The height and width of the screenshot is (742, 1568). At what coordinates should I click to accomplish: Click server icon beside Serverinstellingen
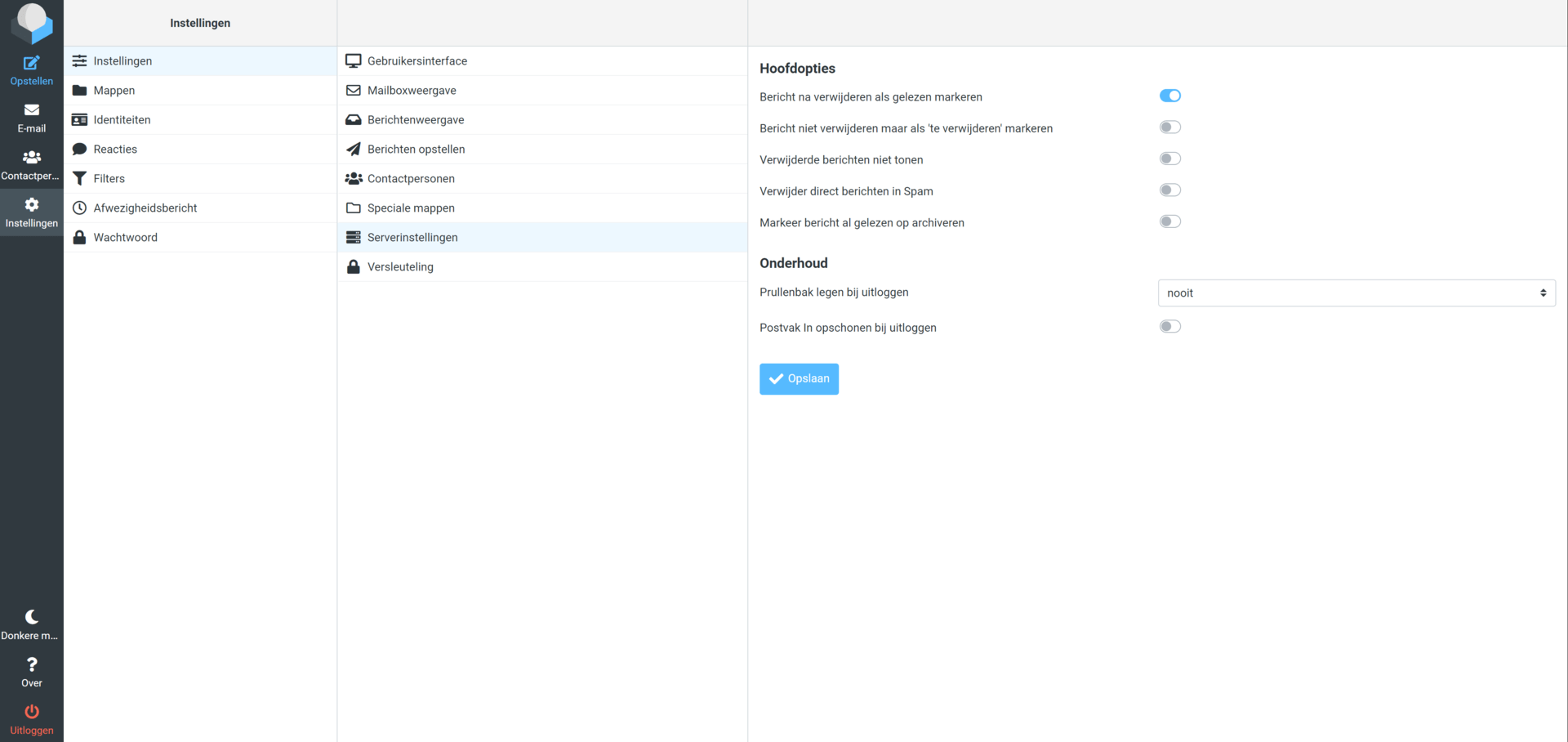click(354, 238)
